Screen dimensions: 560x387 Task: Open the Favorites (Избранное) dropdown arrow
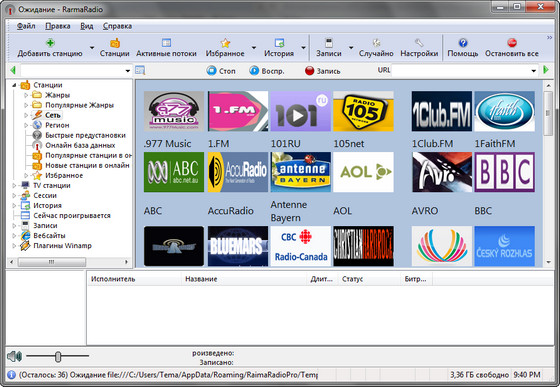tap(254, 47)
